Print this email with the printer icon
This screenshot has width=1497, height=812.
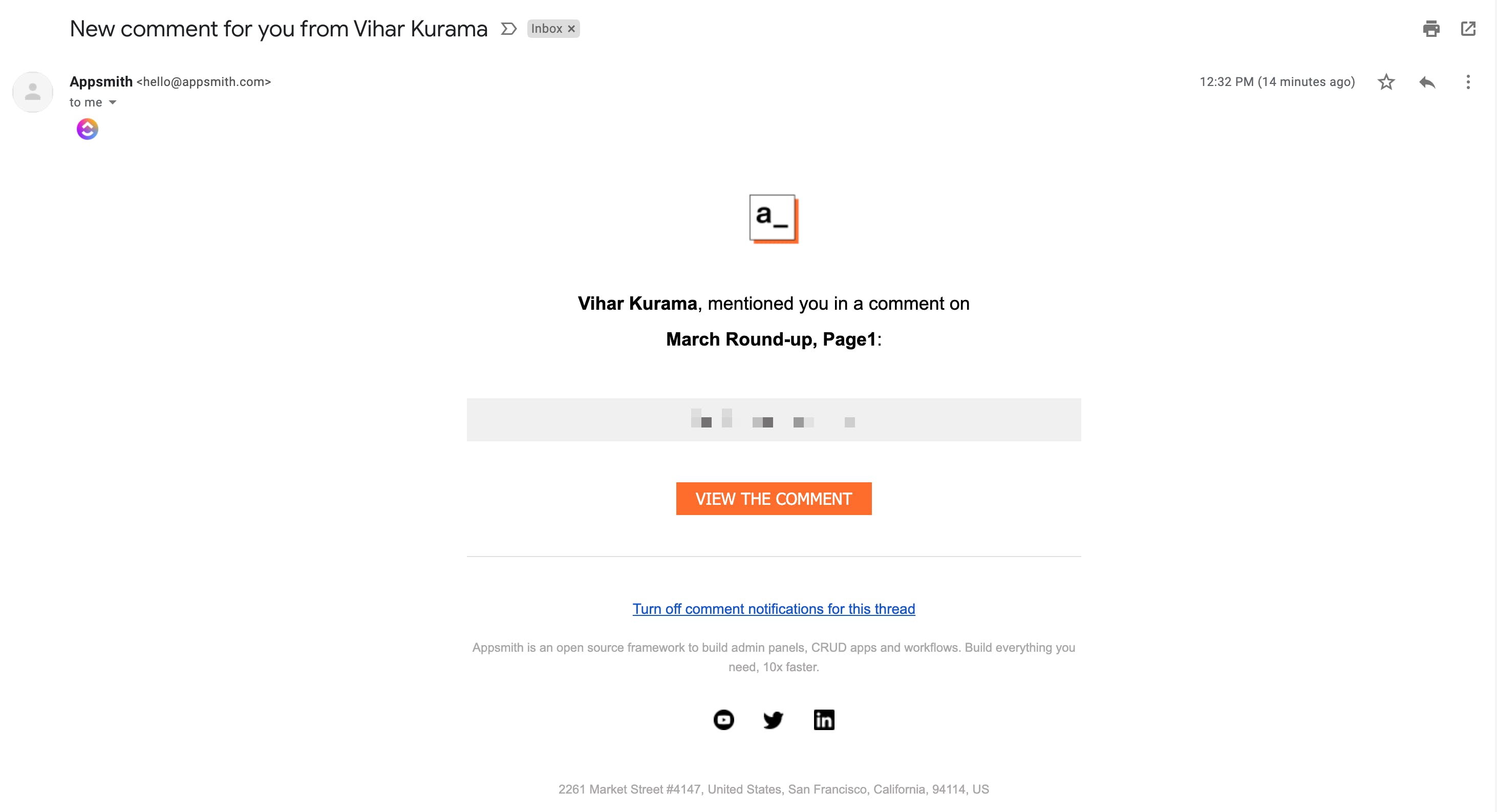tap(1431, 29)
